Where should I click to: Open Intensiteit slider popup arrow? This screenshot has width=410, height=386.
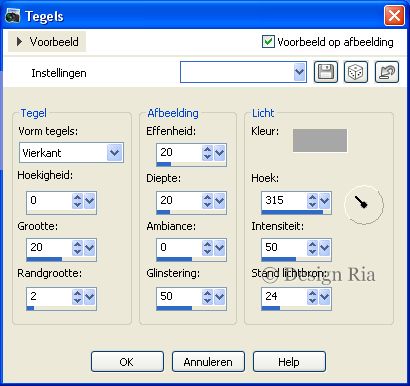[325, 248]
